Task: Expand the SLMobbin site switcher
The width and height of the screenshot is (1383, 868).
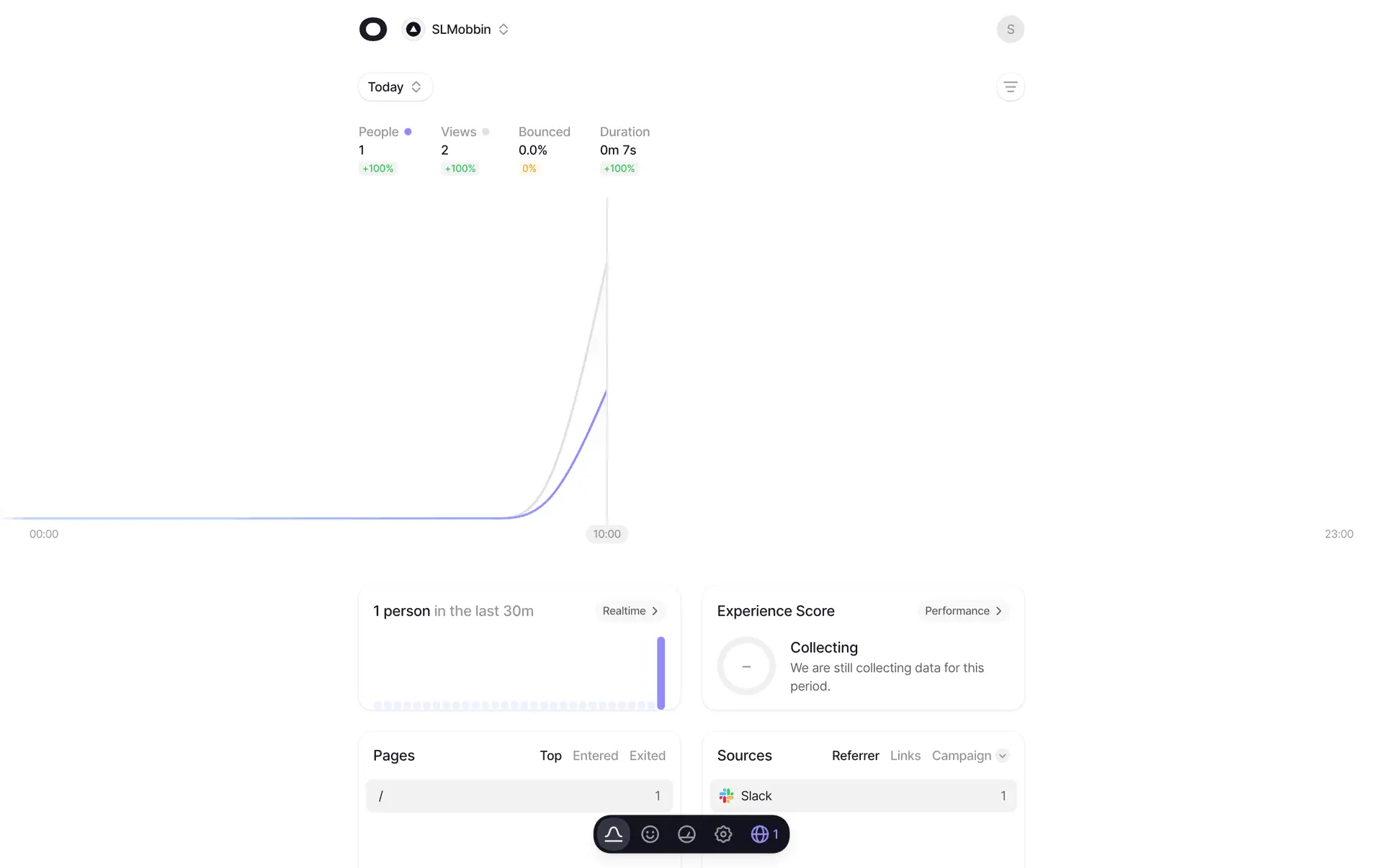Action: 461,30
